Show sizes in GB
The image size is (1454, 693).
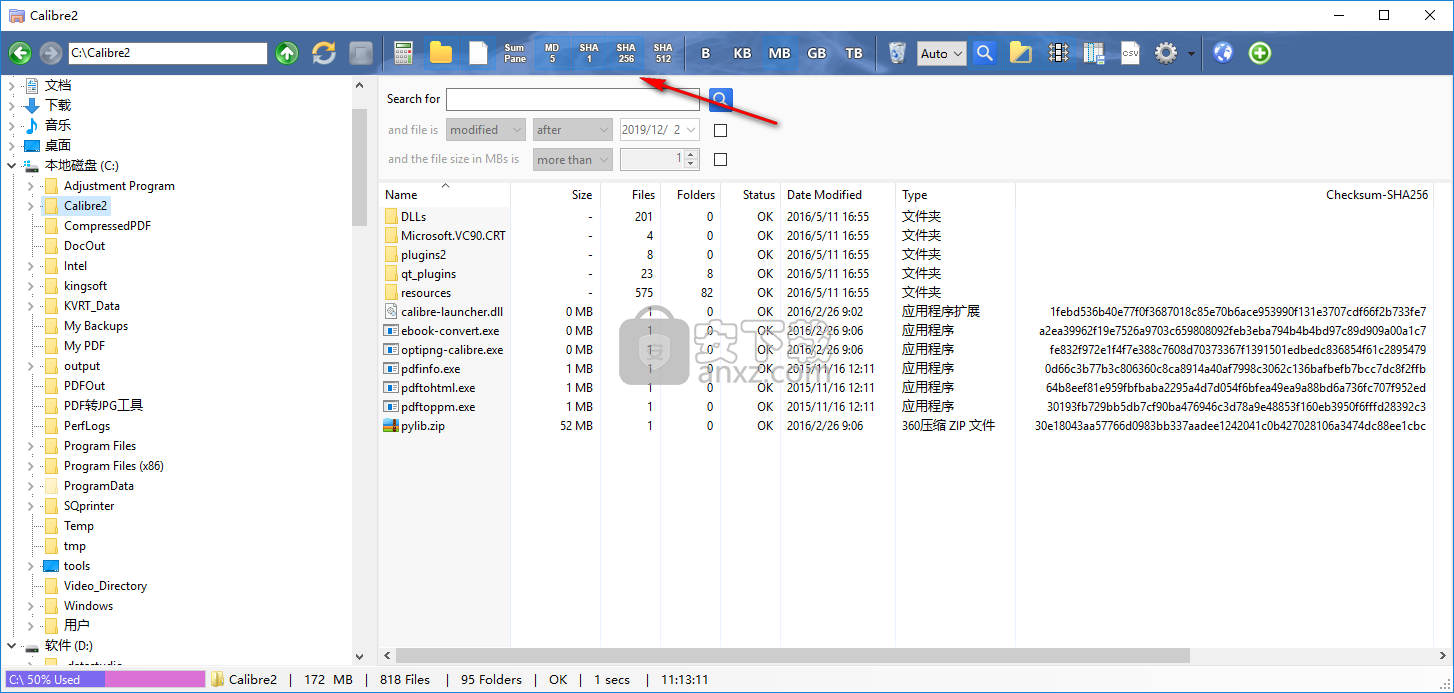tap(817, 53)
